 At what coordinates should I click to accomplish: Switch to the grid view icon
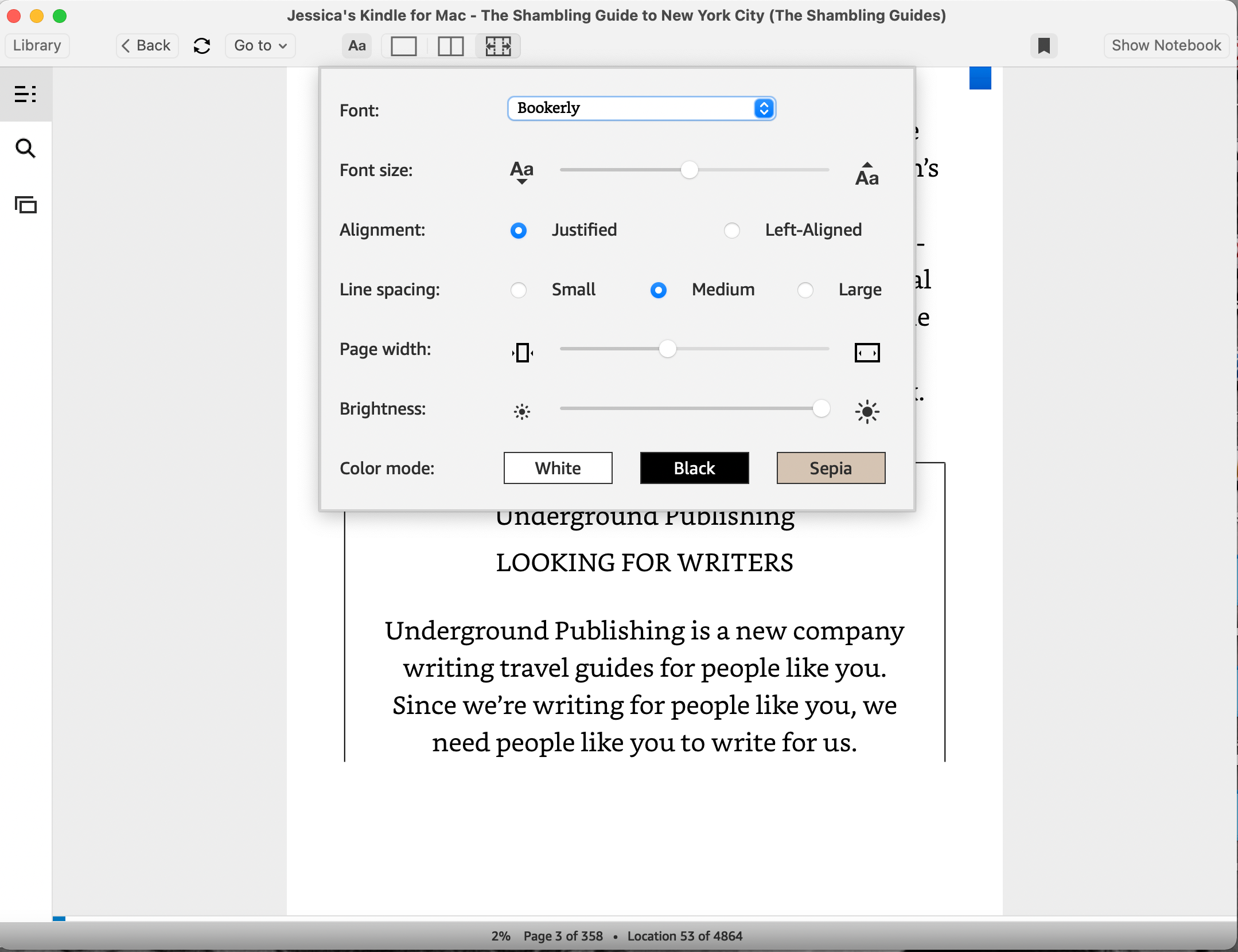pos(498,45)
